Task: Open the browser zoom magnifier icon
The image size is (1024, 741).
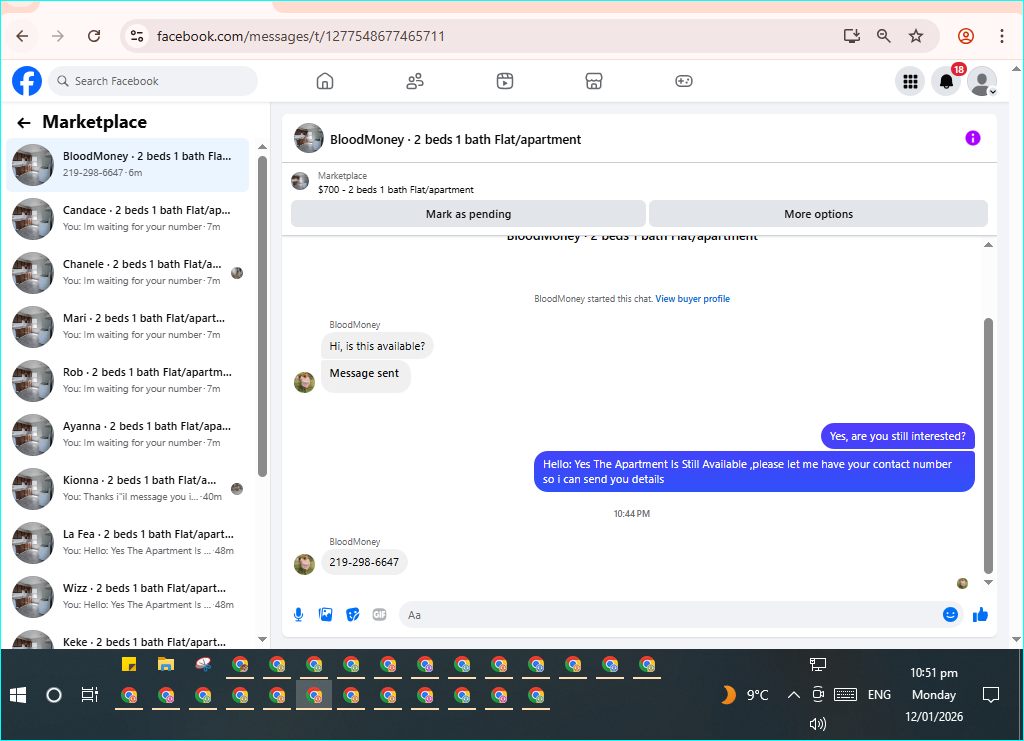Action: (883, 36)
